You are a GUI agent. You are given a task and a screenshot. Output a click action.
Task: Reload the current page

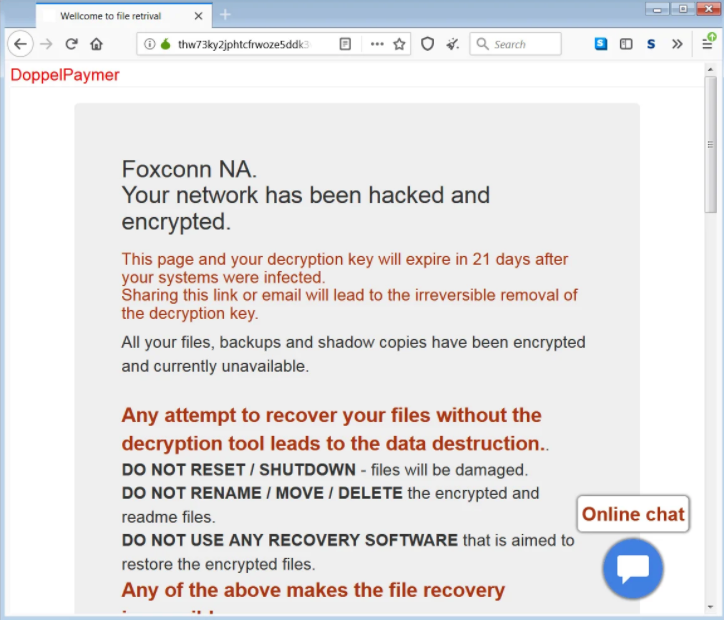(x=72, y=44)
